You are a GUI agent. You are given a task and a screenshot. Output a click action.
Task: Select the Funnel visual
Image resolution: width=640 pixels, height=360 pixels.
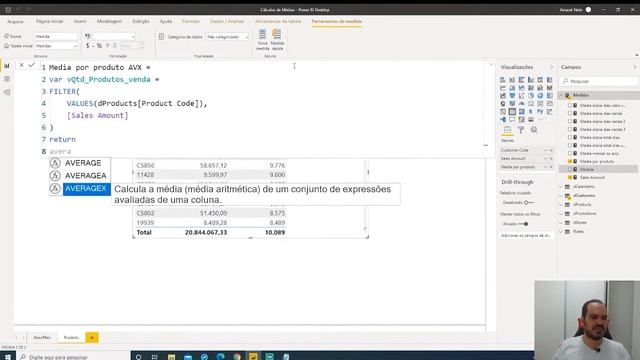coord(512,96)
